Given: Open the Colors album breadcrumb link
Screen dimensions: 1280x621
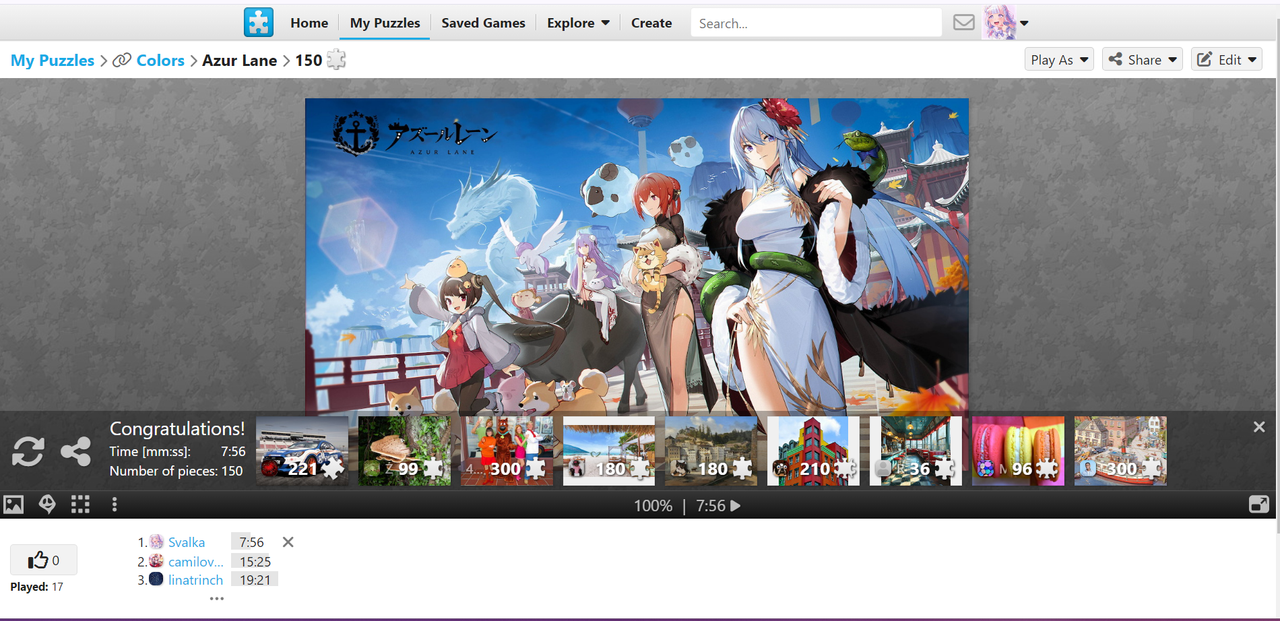Looking at the screenshot, I should 160,60.
